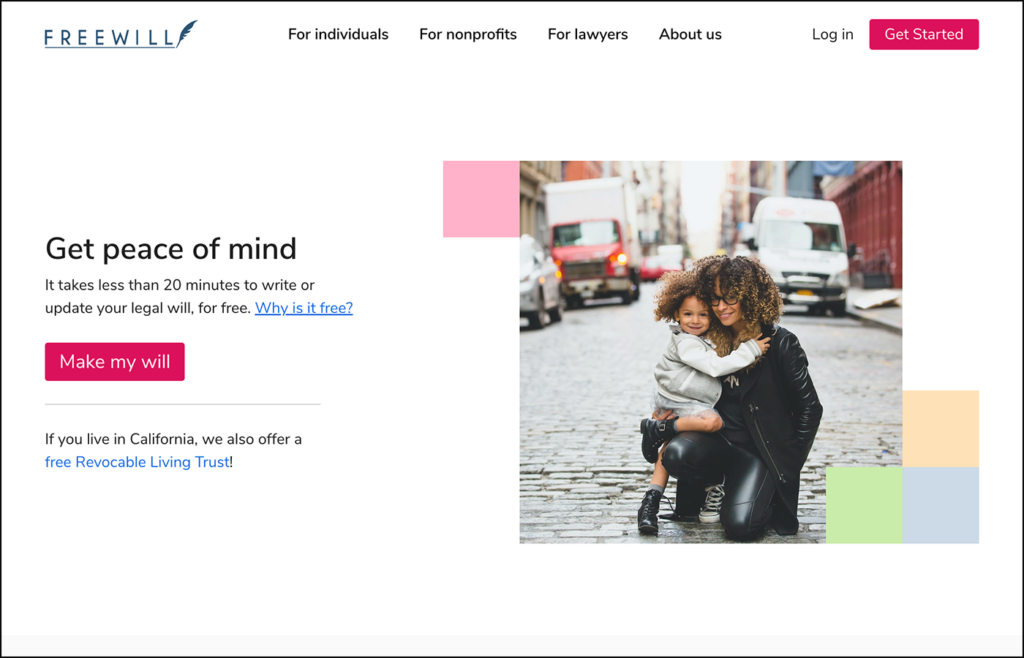Go to the About us page
Viewport: 1024px width, 658px height.
pos(690,34)
